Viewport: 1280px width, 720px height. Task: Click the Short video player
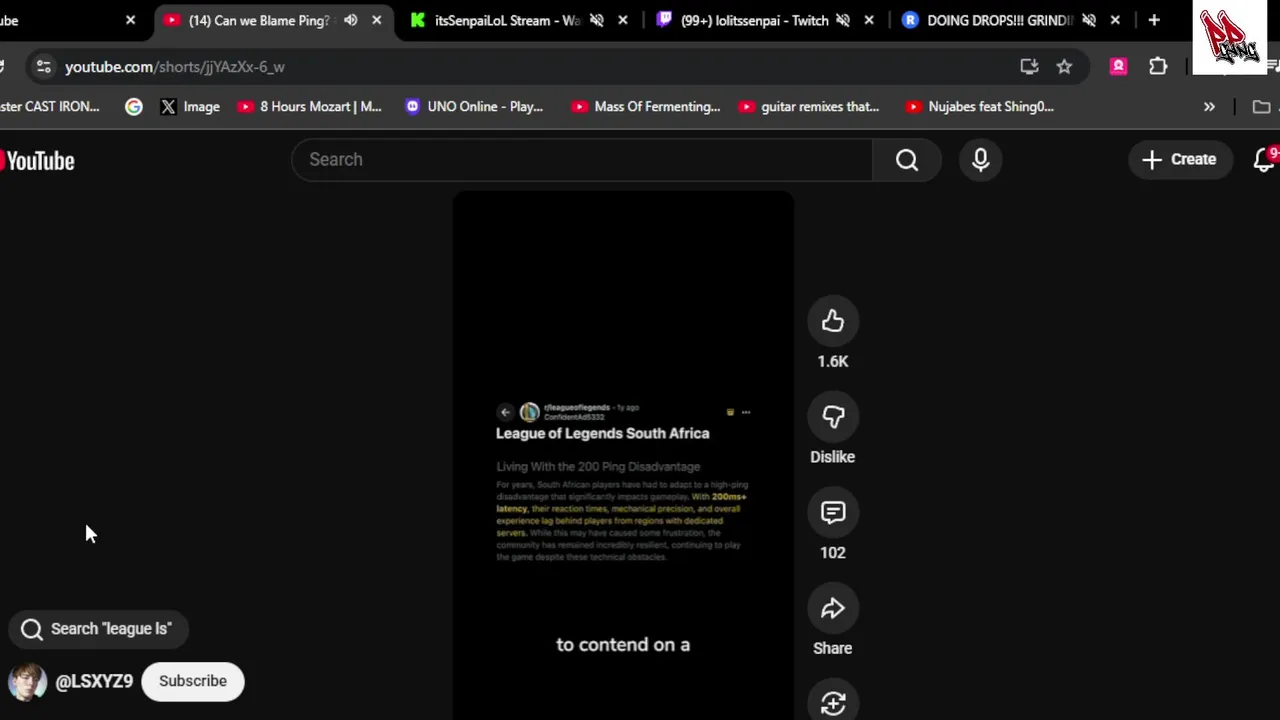[x=623, y=456]
